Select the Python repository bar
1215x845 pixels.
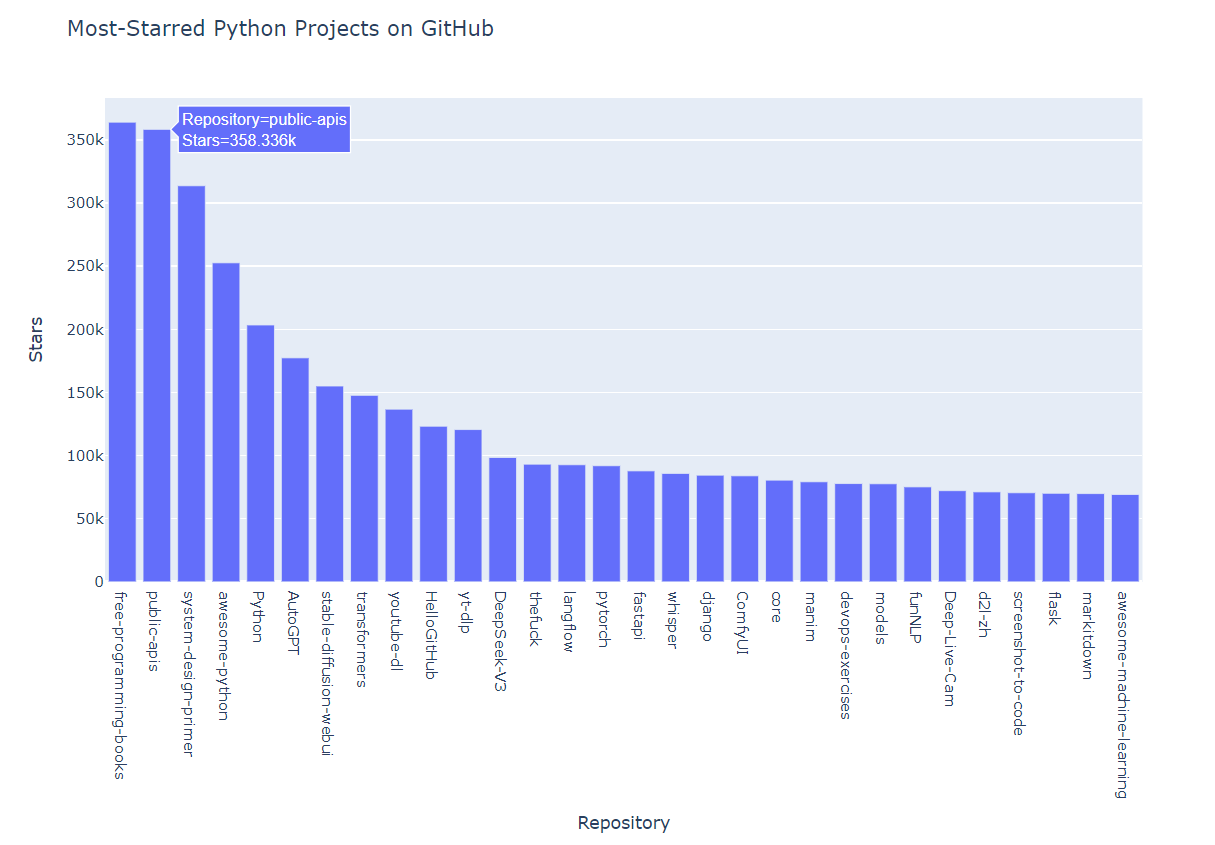261,453
